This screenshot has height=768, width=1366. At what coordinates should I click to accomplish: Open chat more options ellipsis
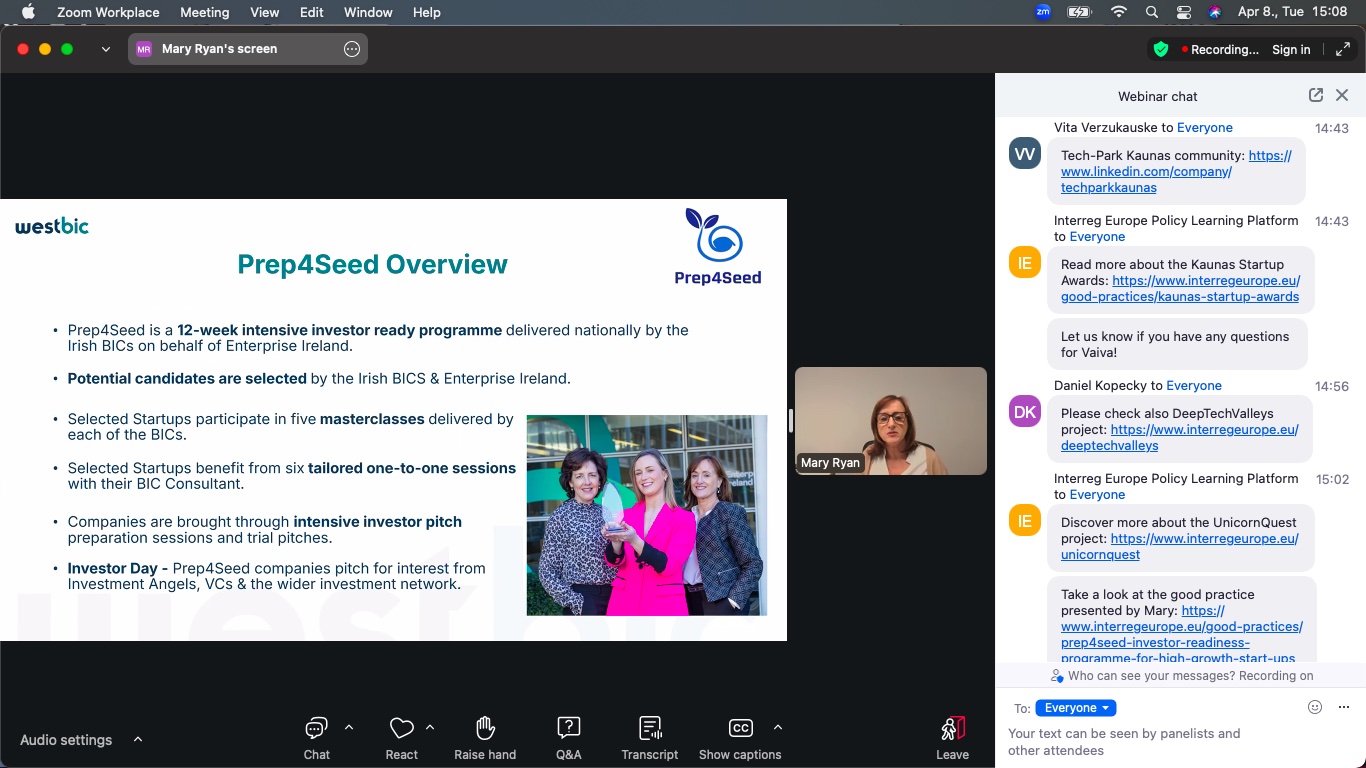point(1343,707)
